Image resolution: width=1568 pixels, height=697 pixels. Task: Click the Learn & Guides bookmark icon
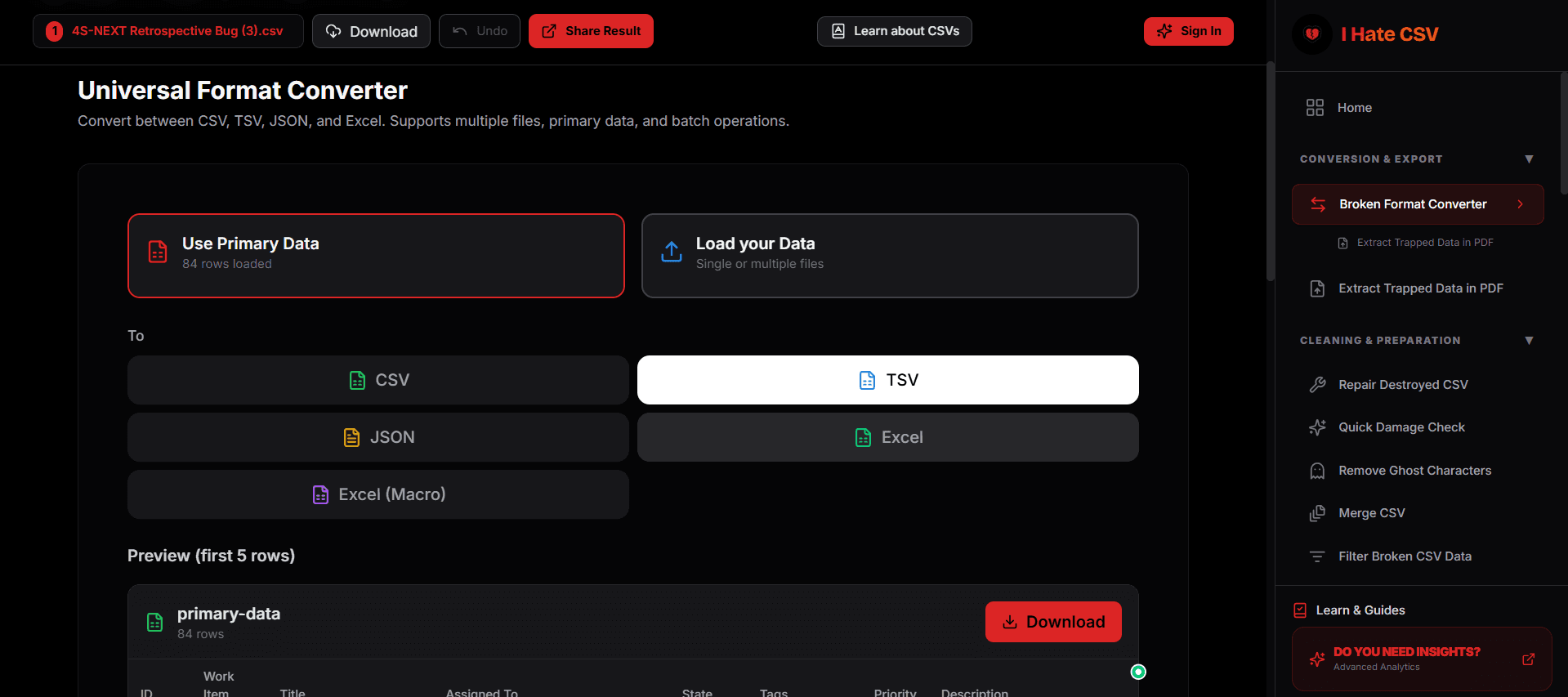click(1300, 610)
